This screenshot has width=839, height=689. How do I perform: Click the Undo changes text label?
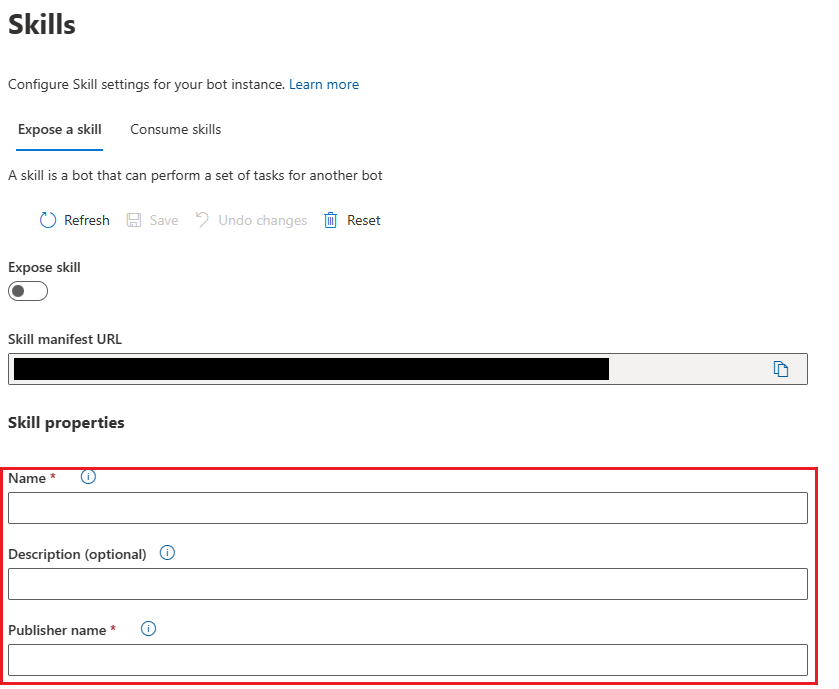click(263, 220)
